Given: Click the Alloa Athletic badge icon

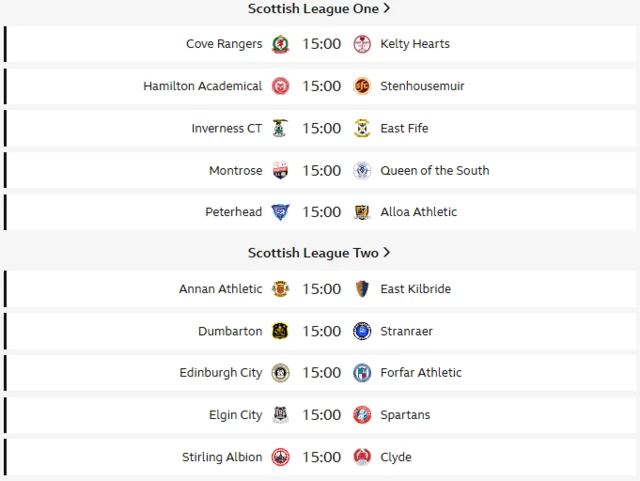Looking at the screenshot, I should (x=362, y=212).
